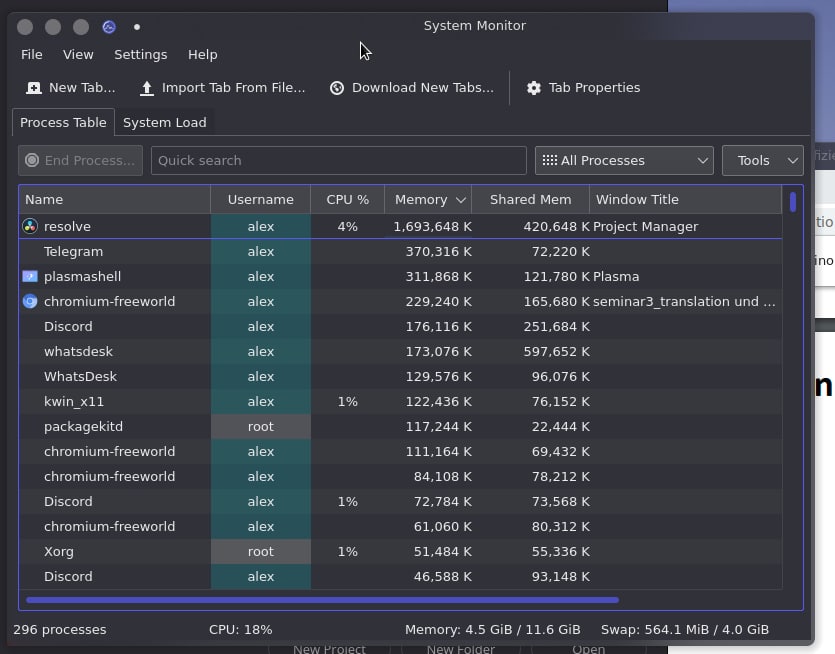This screenshot has height=654, width=835.
Task: Select the Xorg process row
Action: coord(400,552)
